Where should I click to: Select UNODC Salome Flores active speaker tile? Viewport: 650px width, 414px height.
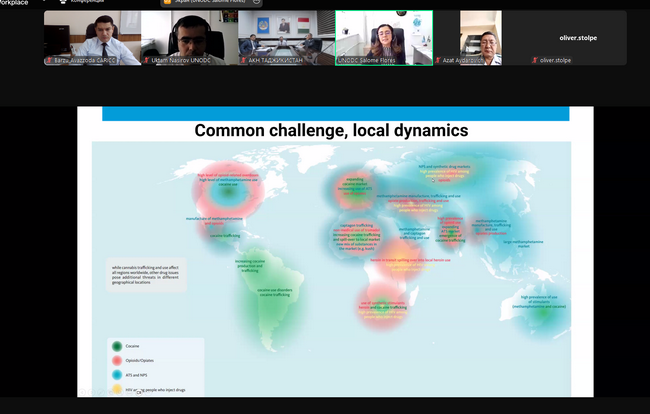pos(383,38)
